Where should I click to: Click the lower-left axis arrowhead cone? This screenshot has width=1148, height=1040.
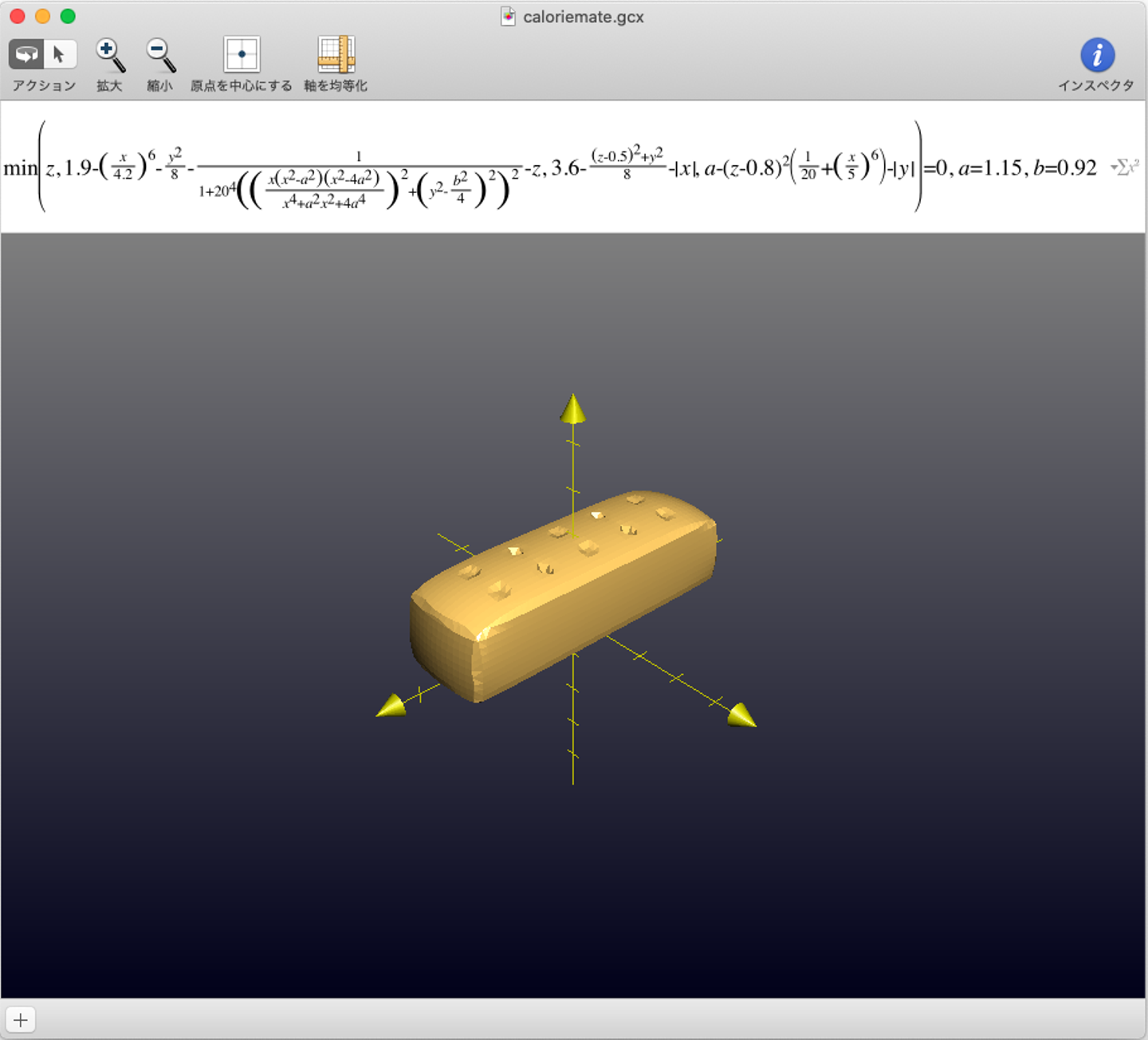[391, 707]
